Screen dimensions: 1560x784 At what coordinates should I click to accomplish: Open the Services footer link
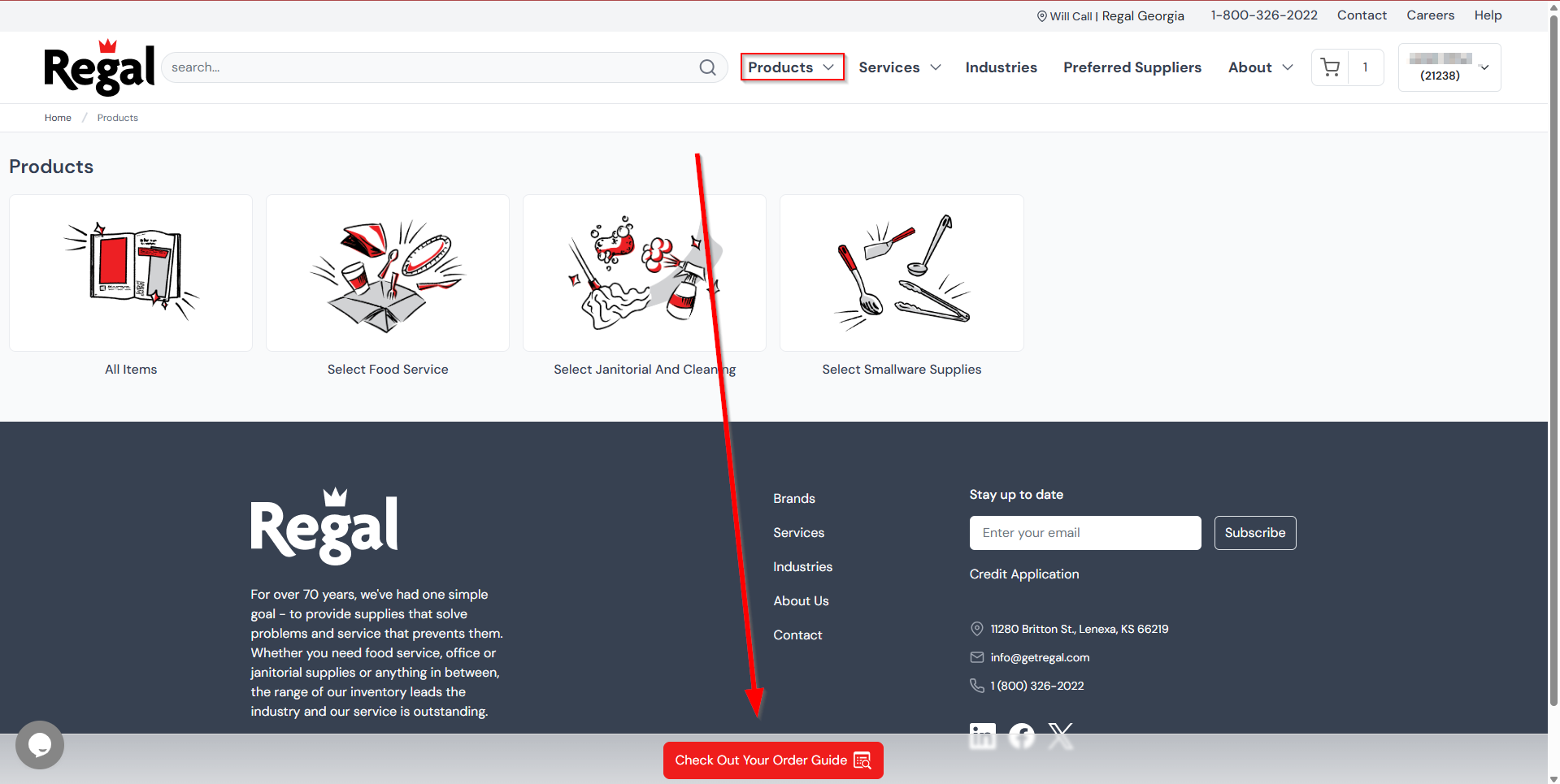(x=799, y=533)
